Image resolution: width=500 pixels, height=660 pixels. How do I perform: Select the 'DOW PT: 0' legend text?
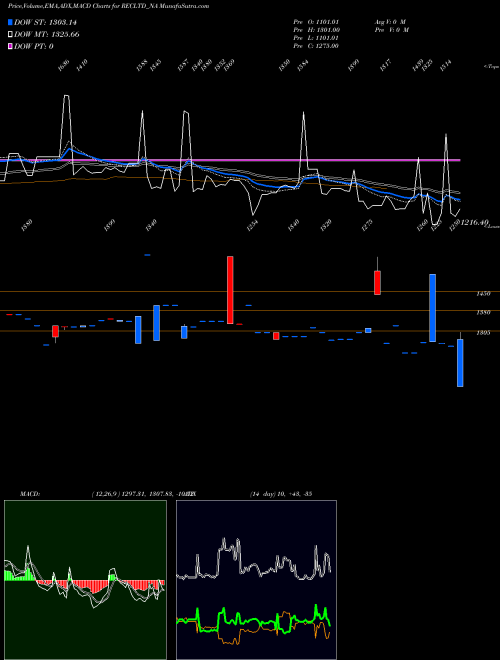point(34,46)
